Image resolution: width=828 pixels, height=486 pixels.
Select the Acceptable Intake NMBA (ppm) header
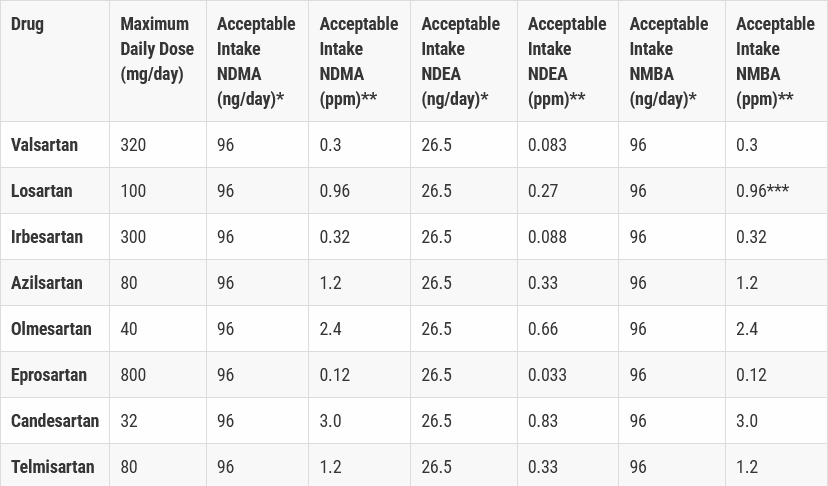tap(775, 61)
